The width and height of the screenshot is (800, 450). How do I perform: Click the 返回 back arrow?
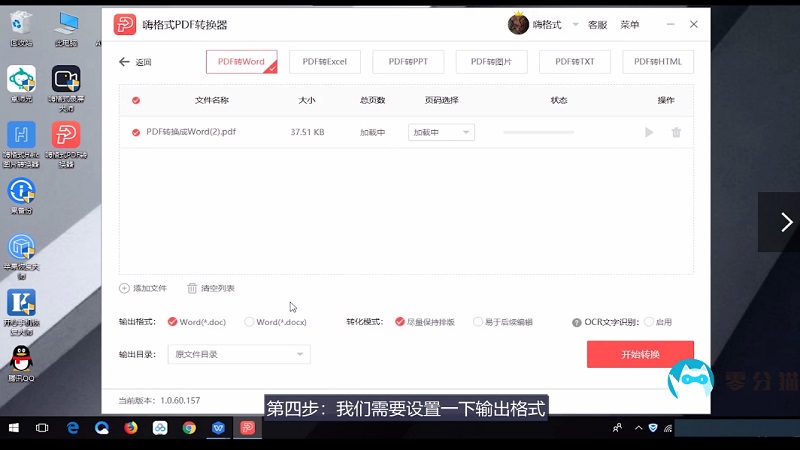(125, 62)
